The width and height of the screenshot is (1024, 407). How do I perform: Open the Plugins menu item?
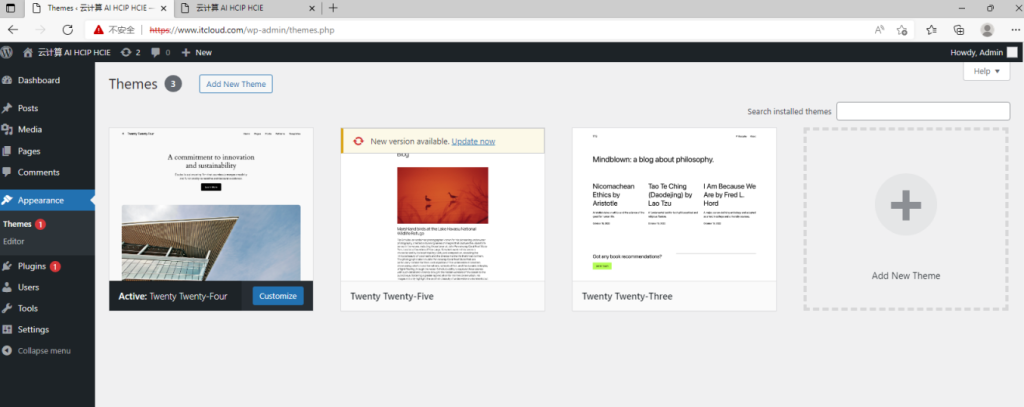[x=32, y=267]
